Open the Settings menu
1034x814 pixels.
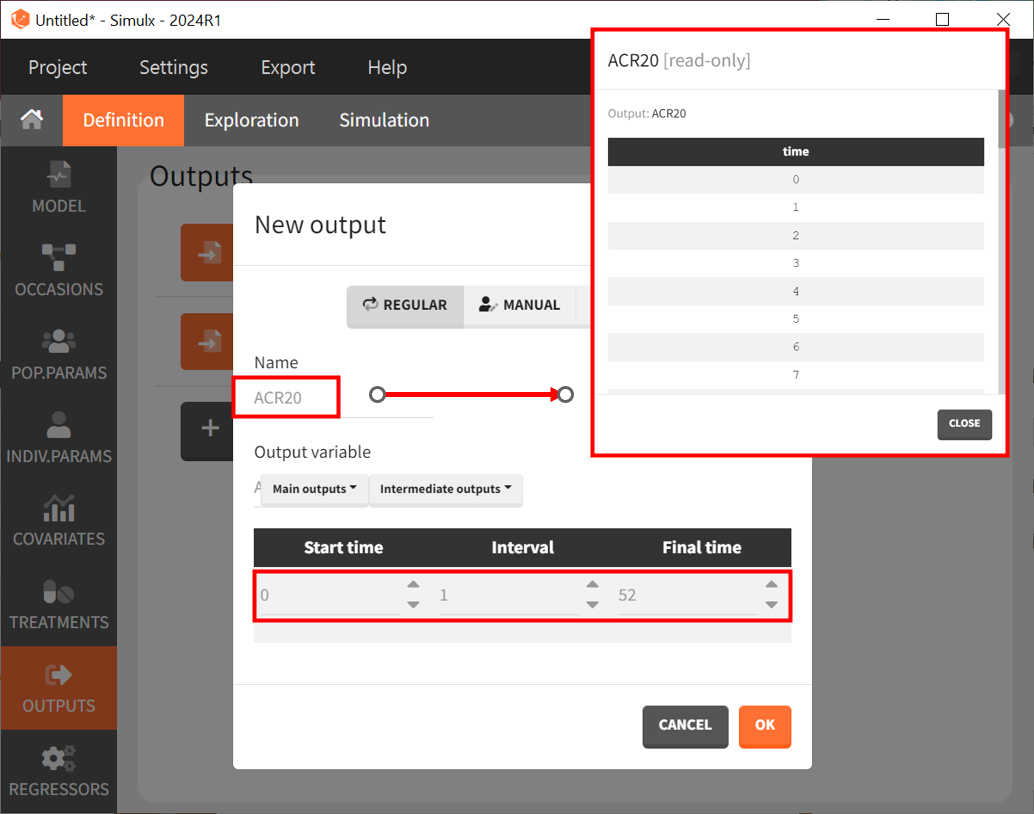[x=173, y=67]
